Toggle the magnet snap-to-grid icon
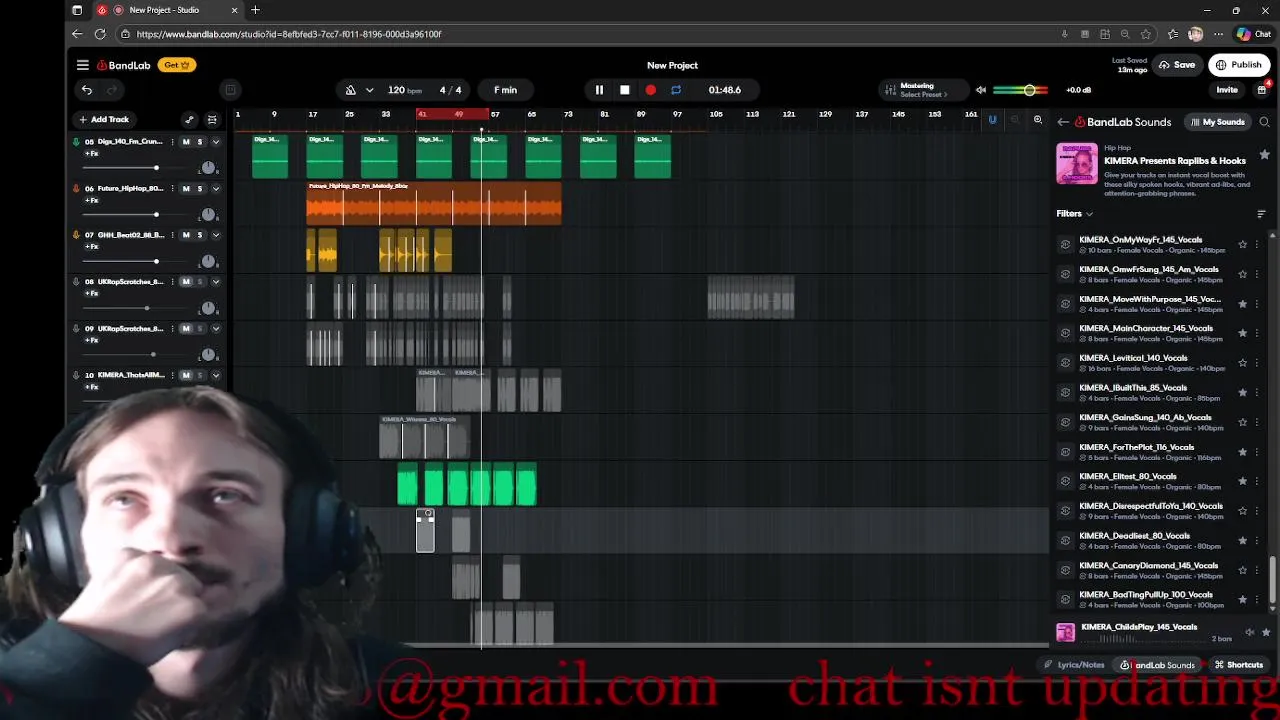This screenshot has width=1280, height=720. (x=992, y=120)
